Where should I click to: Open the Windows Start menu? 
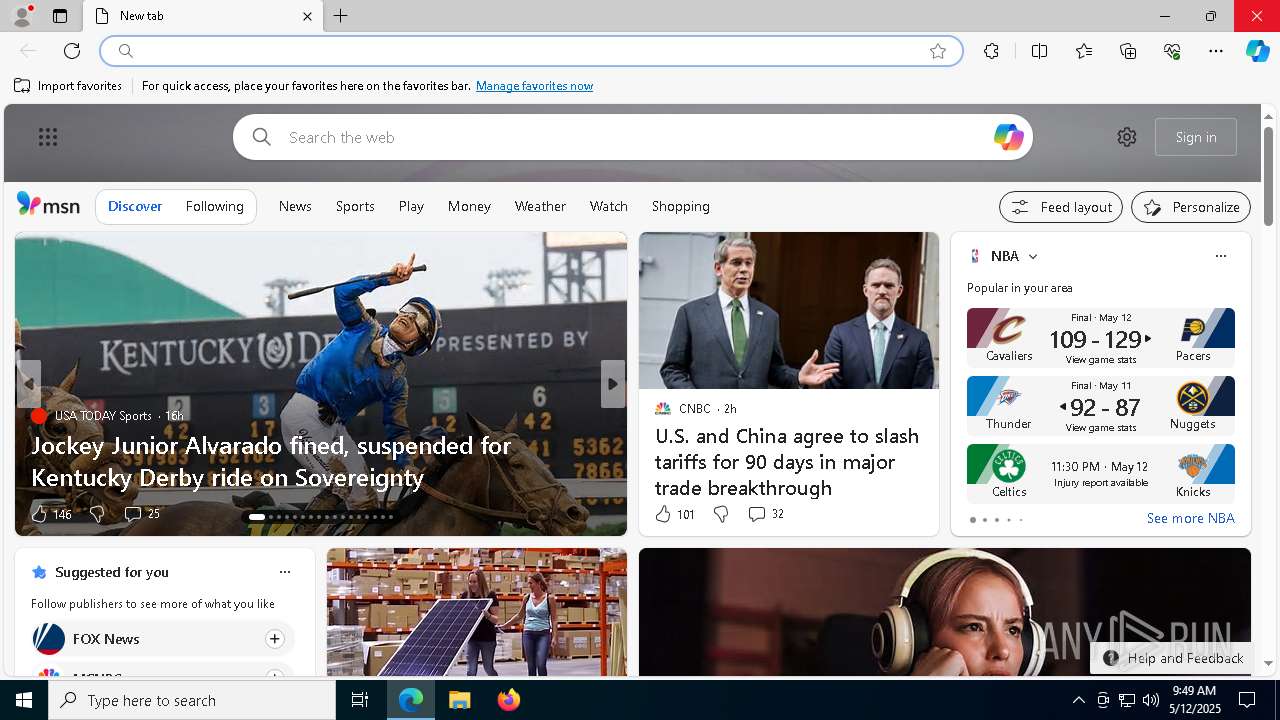click(24, 700)
